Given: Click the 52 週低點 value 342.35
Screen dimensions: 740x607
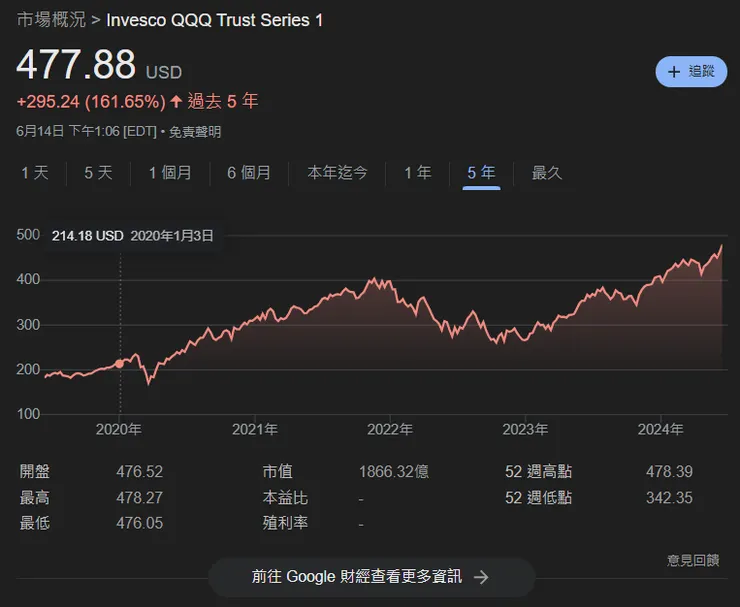Looking at the screenshot, I should point(669,497).
